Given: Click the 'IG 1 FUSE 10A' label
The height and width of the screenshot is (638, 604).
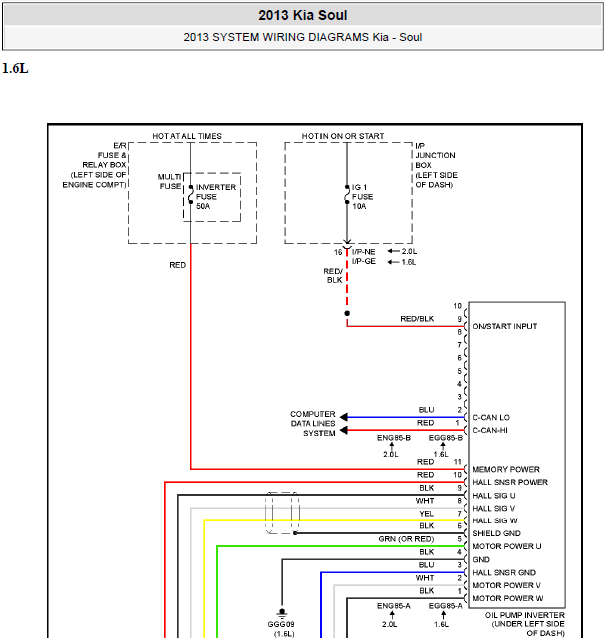Looking at the screenshot, I should [x=362, y=197].
